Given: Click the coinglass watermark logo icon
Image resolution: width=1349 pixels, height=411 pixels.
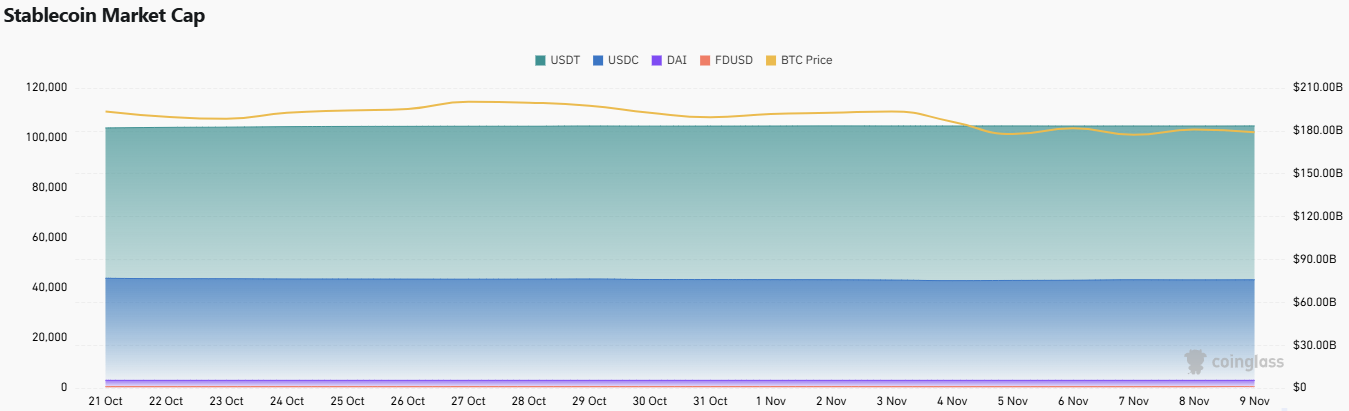Looking at the screenshot, I should pos(1194,361).
